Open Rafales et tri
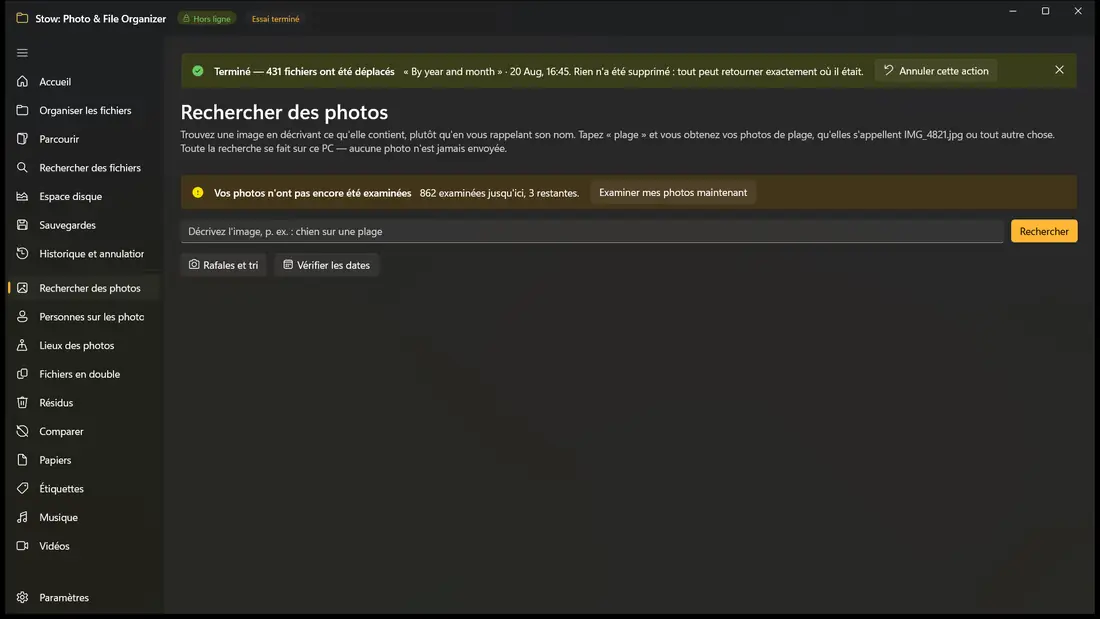Viewport: 1100px width, 619px height. point(224,265)
